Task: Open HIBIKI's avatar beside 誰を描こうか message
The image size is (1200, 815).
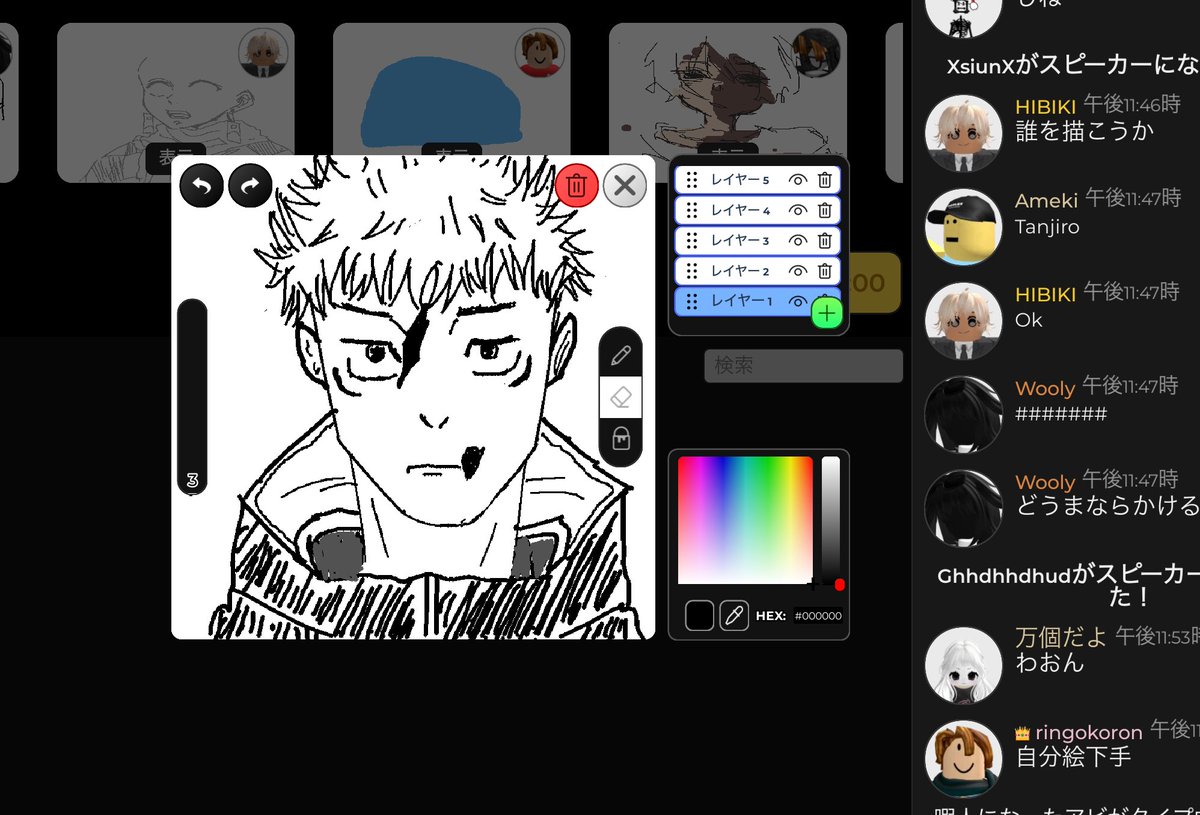Action: pyautogui.click(x=964, y=133)
